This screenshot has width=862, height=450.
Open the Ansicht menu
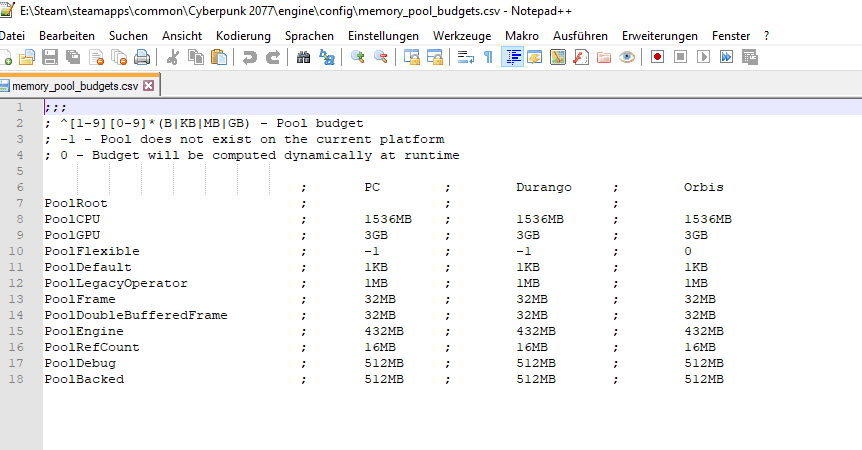click(181, 36)
